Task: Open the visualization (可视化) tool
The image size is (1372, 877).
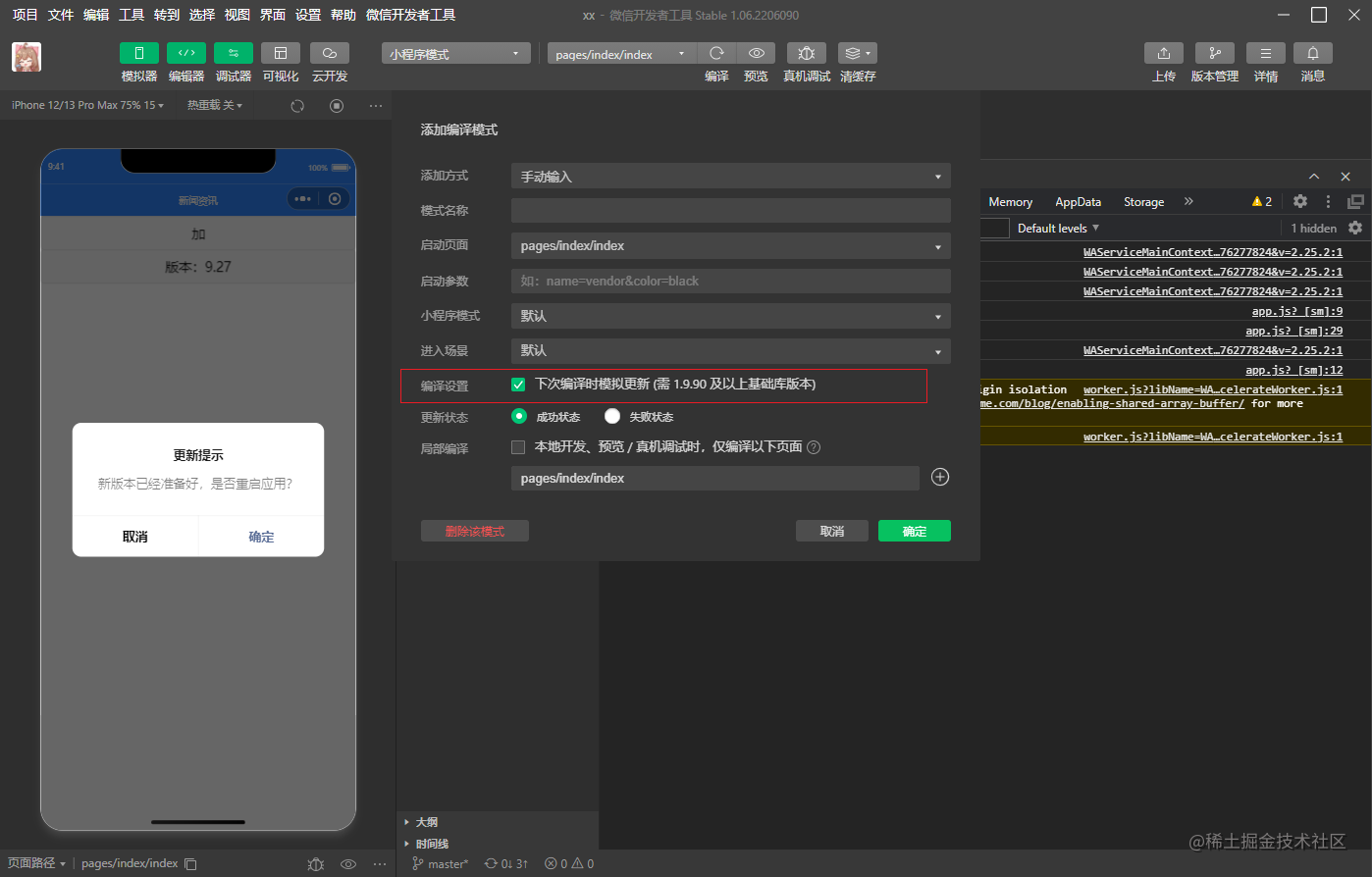Action: (x=281, y=53)
